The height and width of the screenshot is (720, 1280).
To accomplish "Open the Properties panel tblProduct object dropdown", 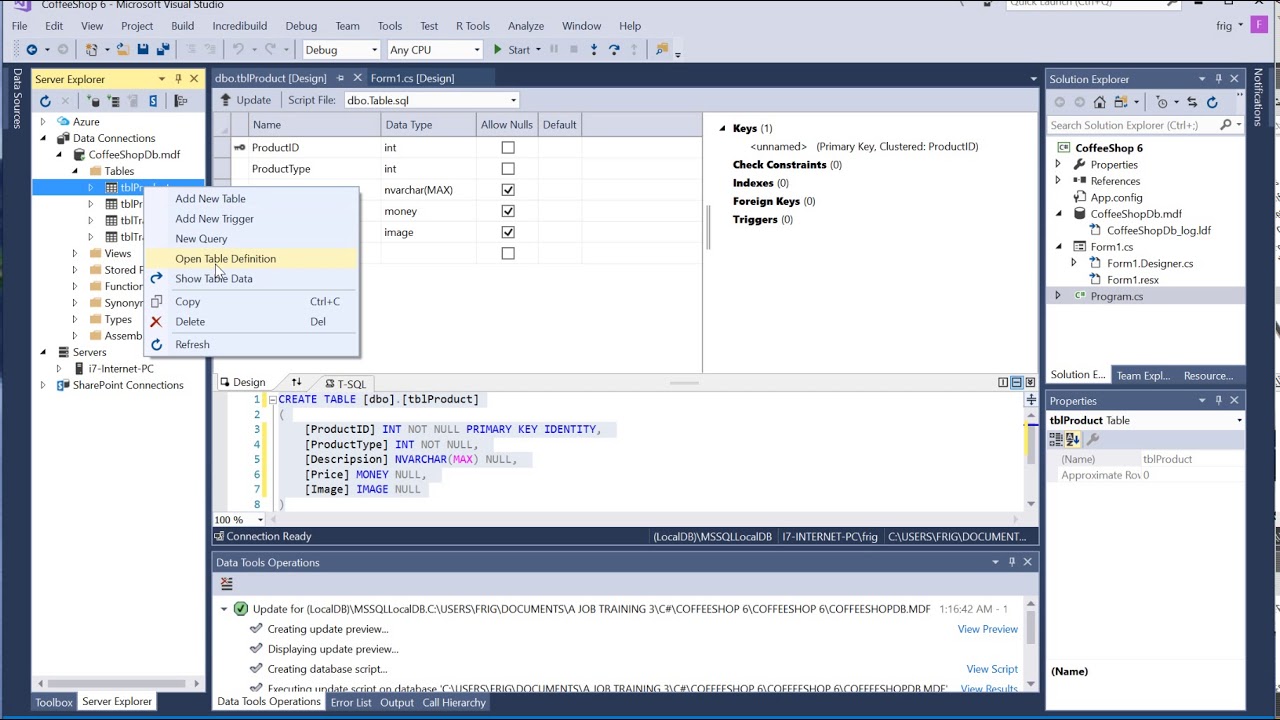I will [x=1239, y=421].
